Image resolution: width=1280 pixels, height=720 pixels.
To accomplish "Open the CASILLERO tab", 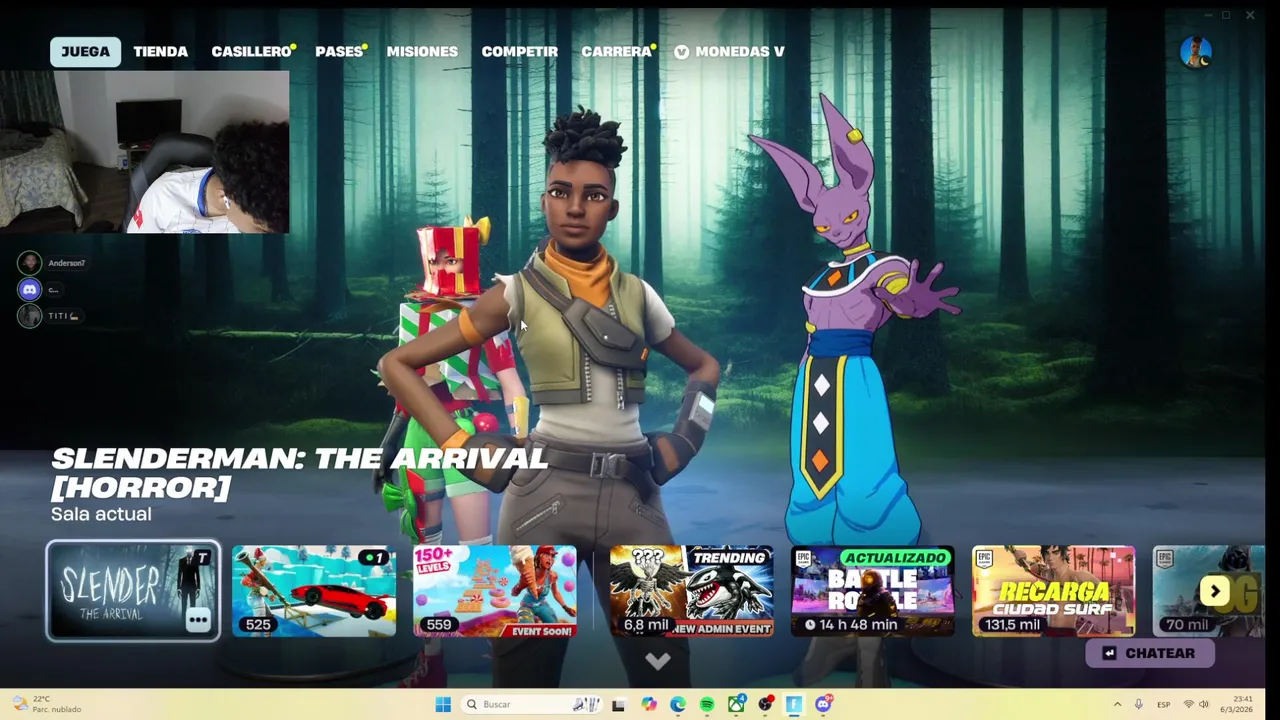I will click(x=252, y=52).
